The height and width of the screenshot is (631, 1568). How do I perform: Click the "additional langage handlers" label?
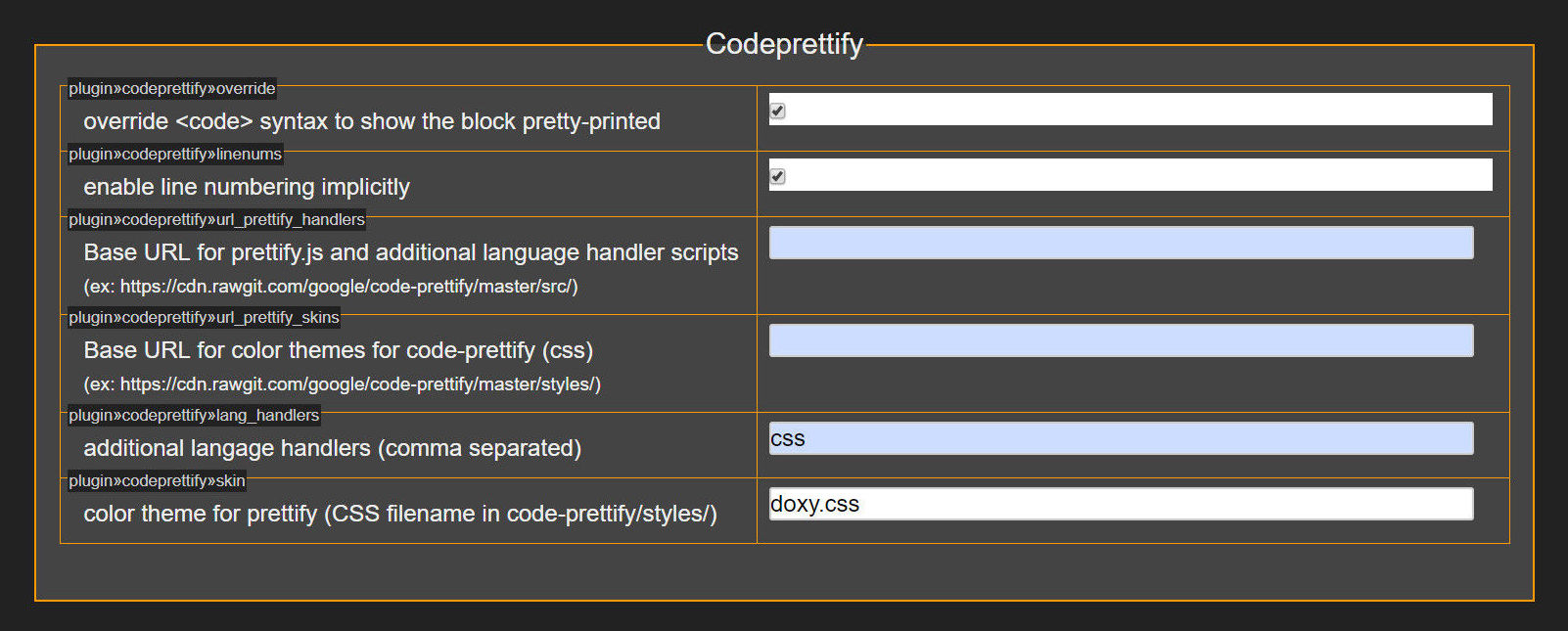click(333, 448)
